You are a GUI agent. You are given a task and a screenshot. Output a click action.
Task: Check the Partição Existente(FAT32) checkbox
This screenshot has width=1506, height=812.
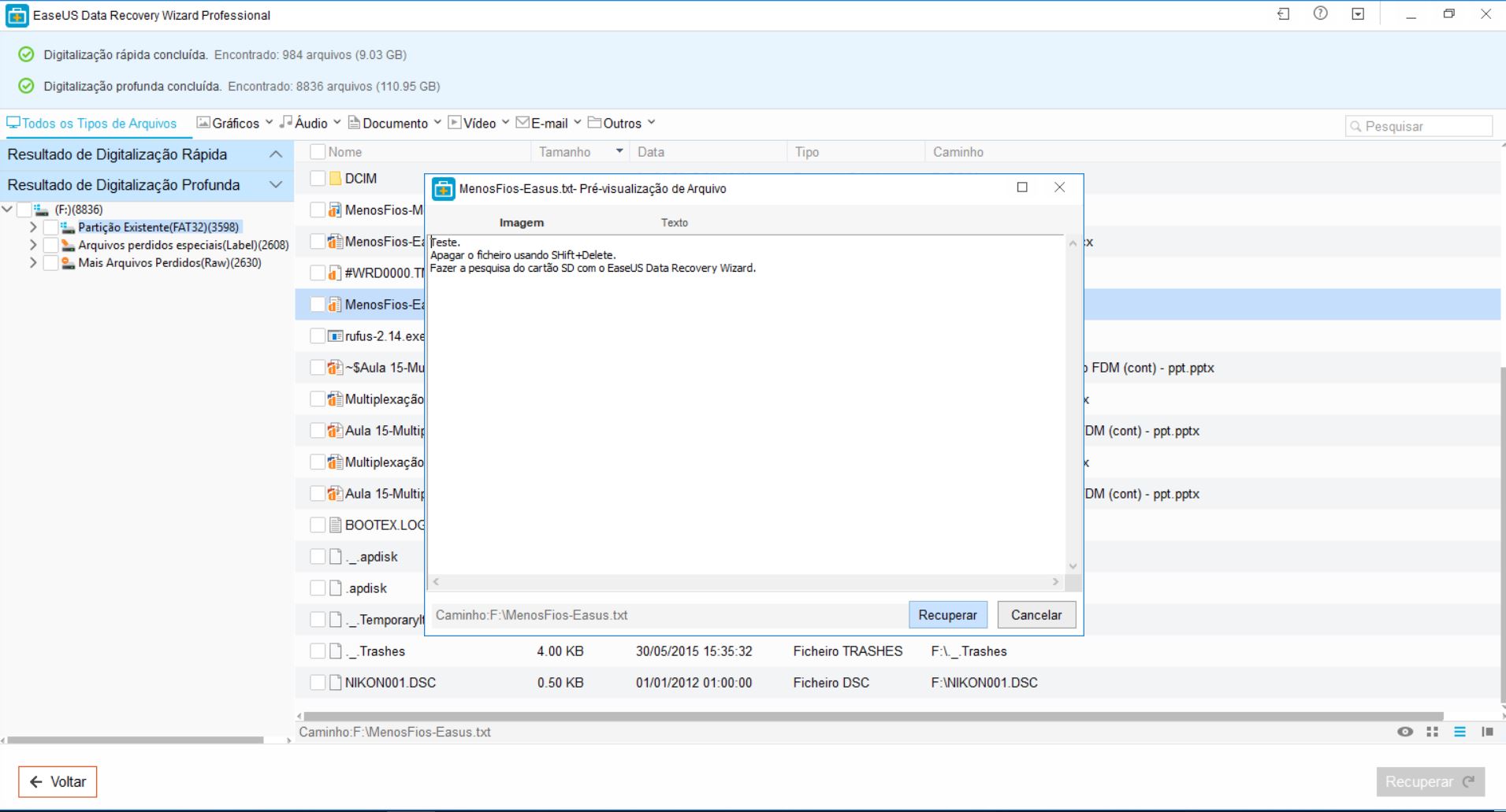coord(50,228)
